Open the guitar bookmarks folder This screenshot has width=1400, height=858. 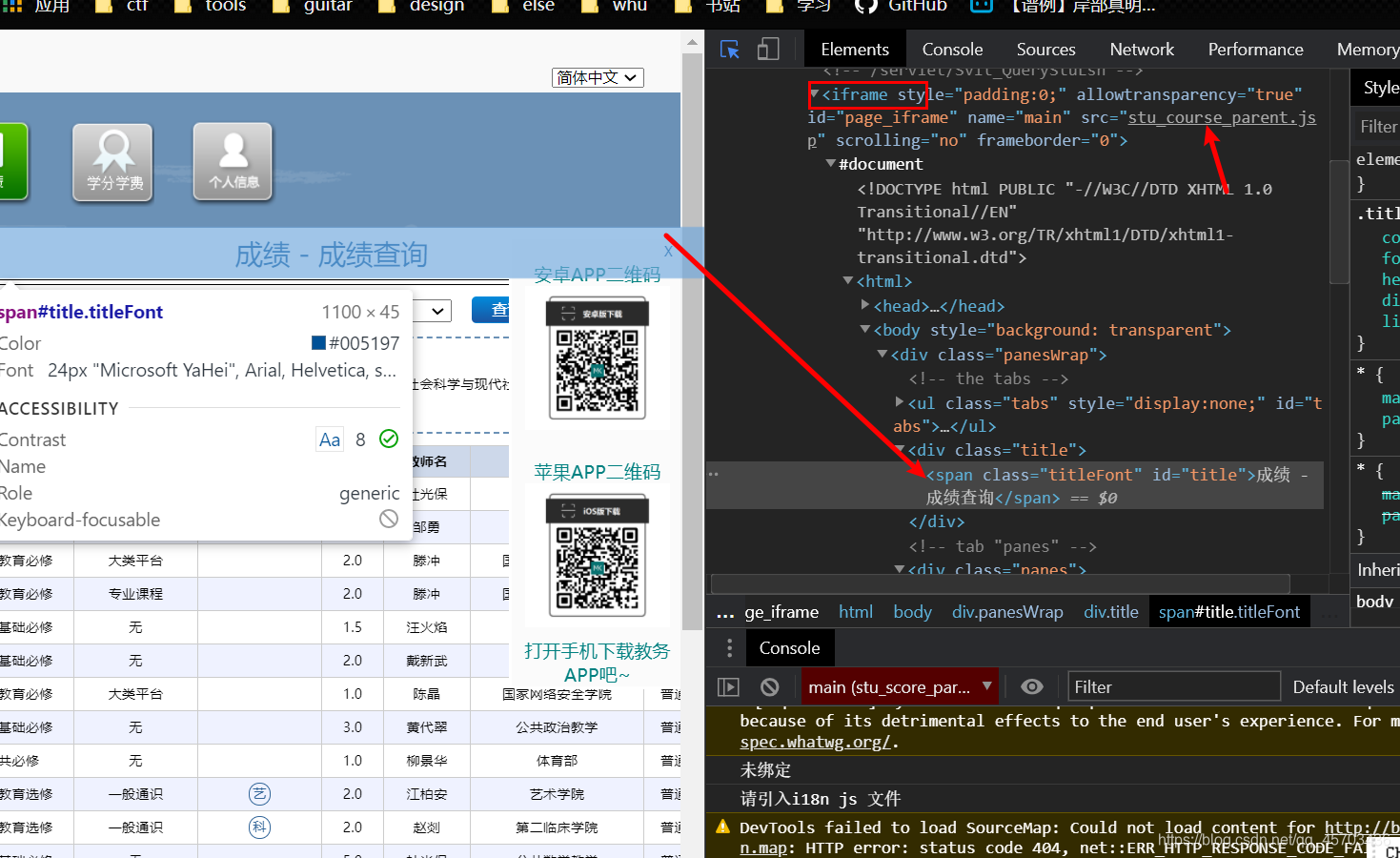pos(313,6)
